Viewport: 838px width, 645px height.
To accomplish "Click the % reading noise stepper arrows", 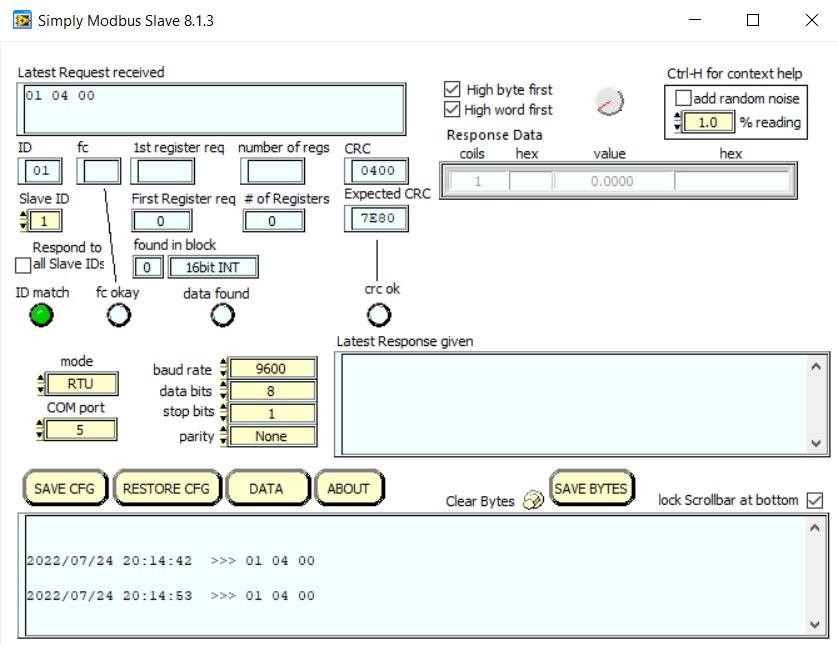I will tap(677, 122).
